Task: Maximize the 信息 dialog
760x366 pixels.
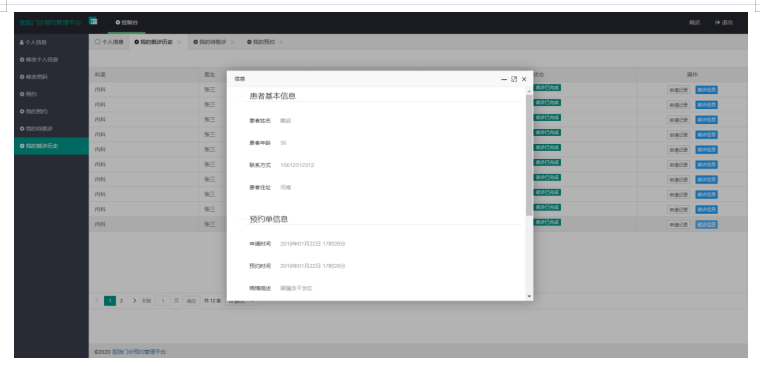Action: (x=514, y=79)
